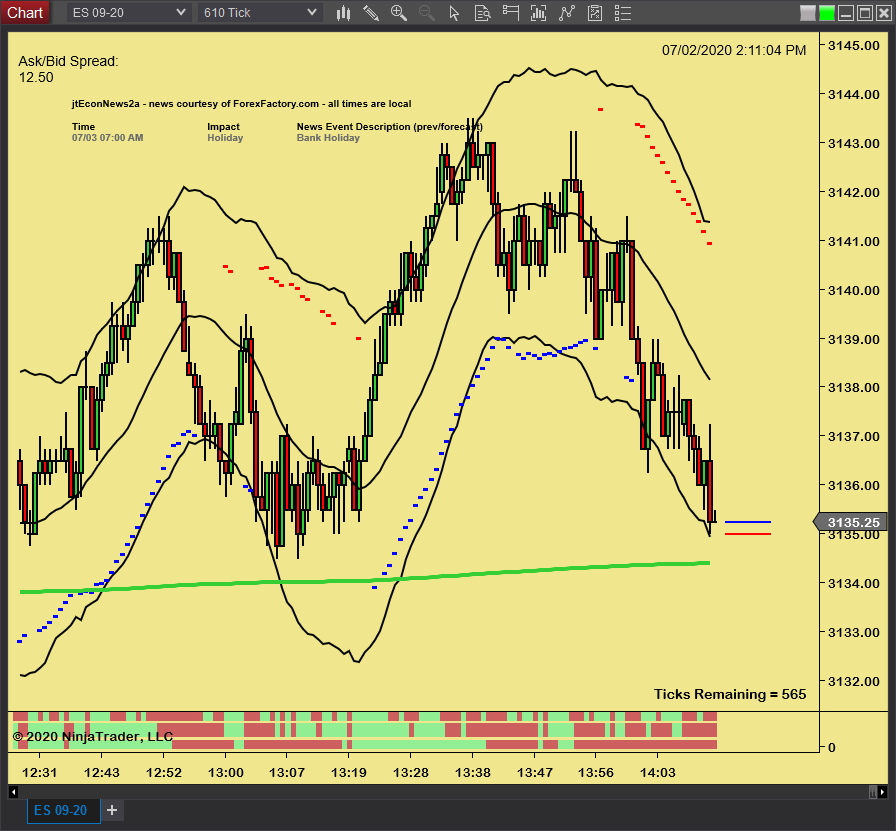Click the 07/02/2020 2:11:04 PM timestamp
This screenshot has width=896, height=831.
(734, 50)
